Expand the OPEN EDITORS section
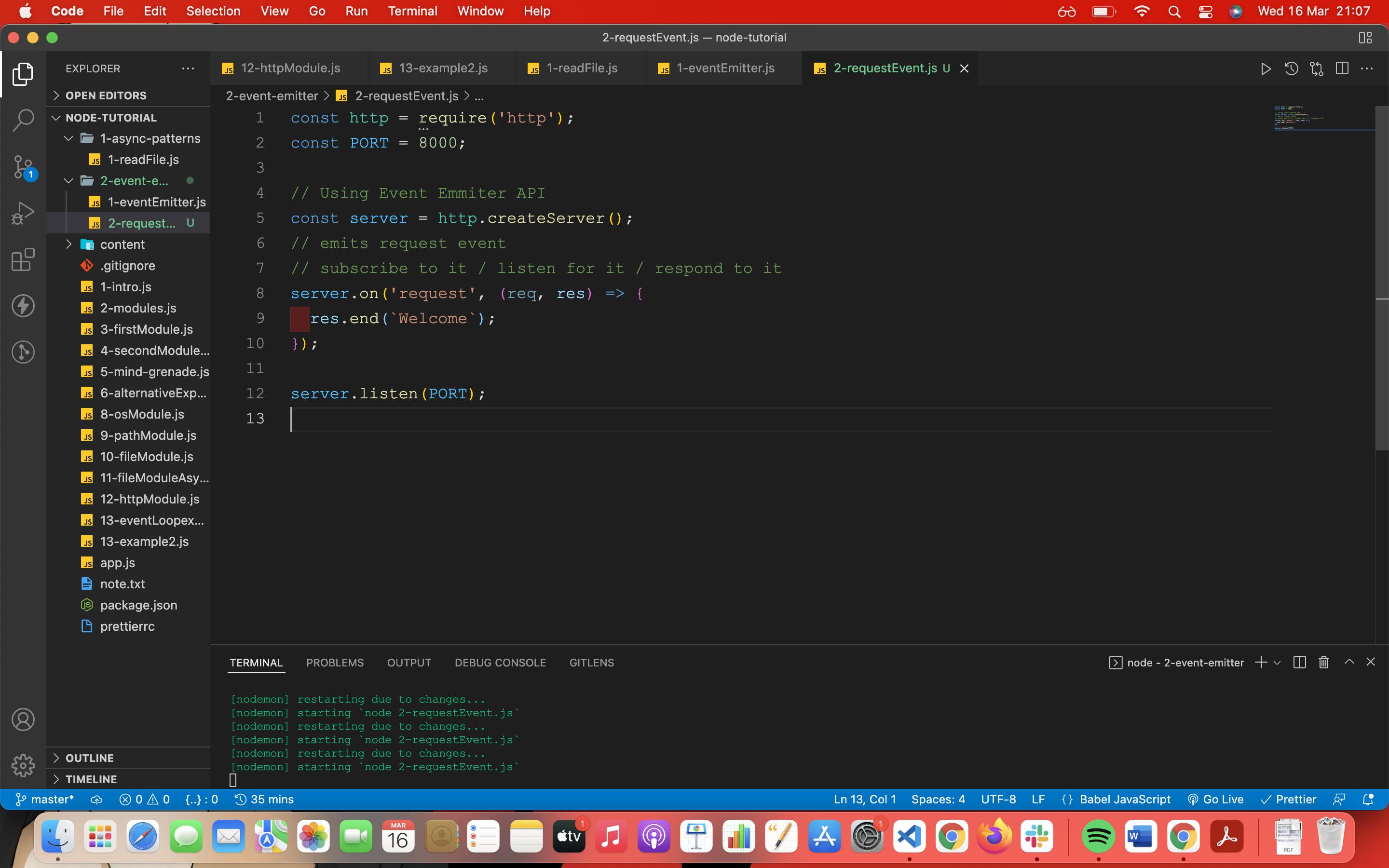Viewport: 1389px width, 868px height. coord(106,95)
